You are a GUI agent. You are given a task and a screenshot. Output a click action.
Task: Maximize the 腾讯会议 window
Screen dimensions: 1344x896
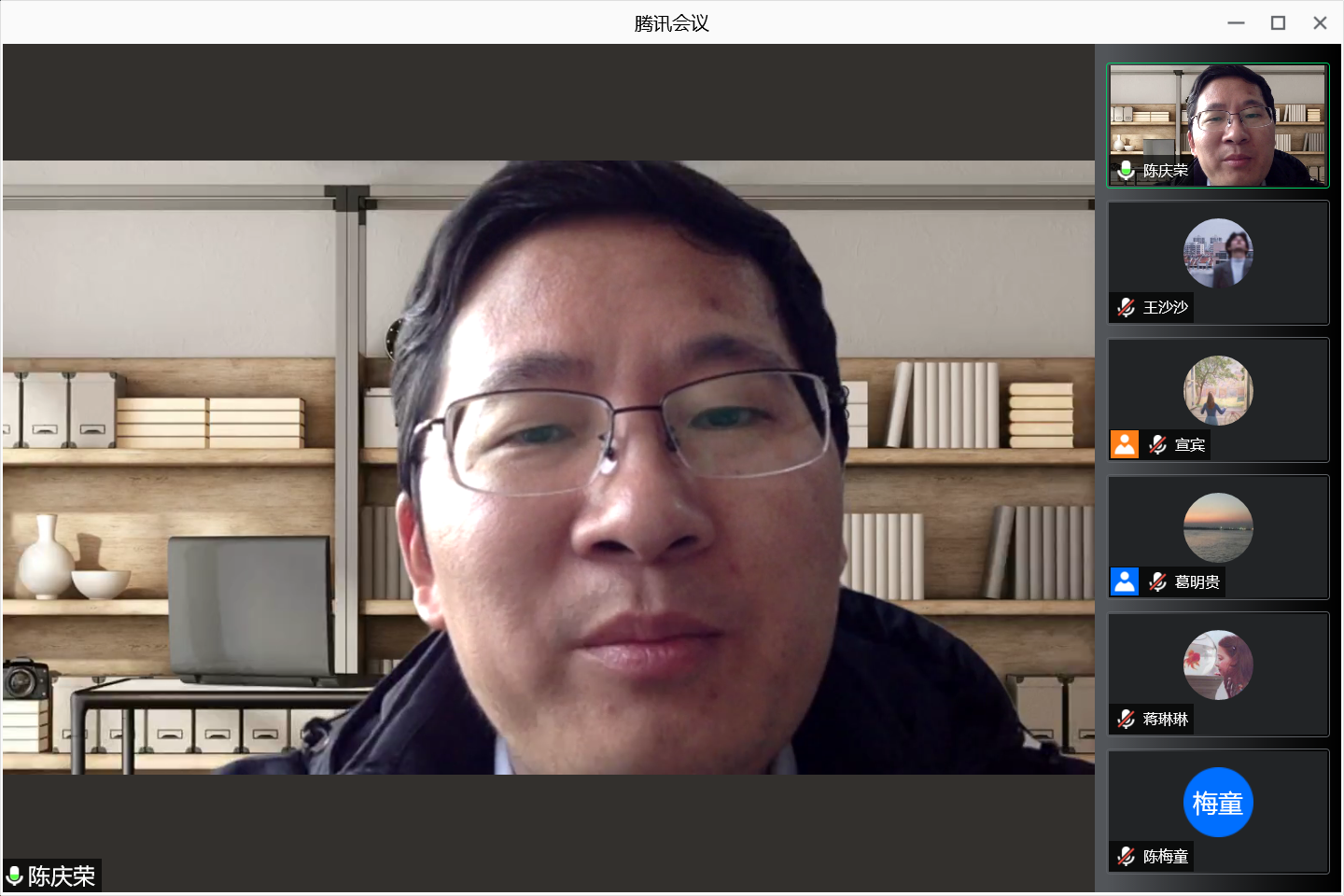pos(1278,23)
